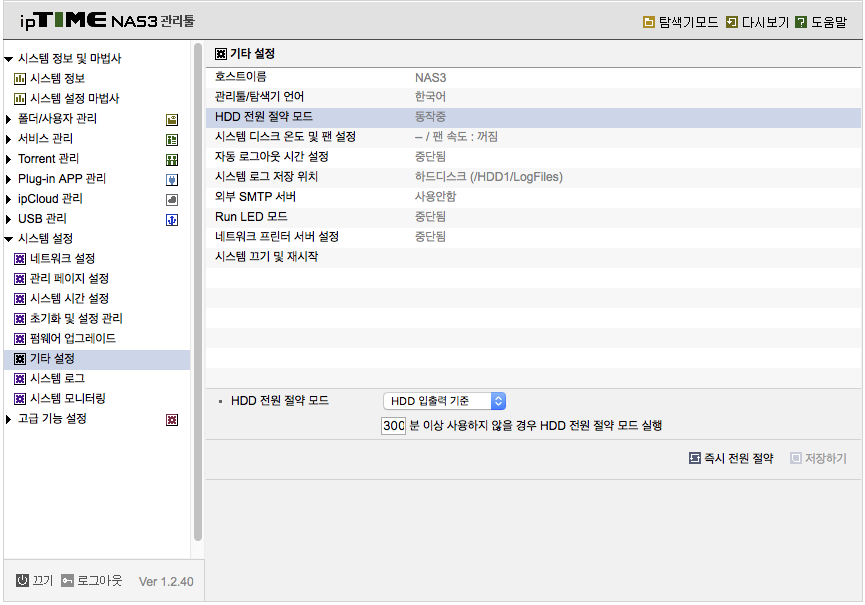Click the 고급 기능 설정 red icon
Image resolution: width=865 pixels, height=605 pixels.
(x=172, y=420)
